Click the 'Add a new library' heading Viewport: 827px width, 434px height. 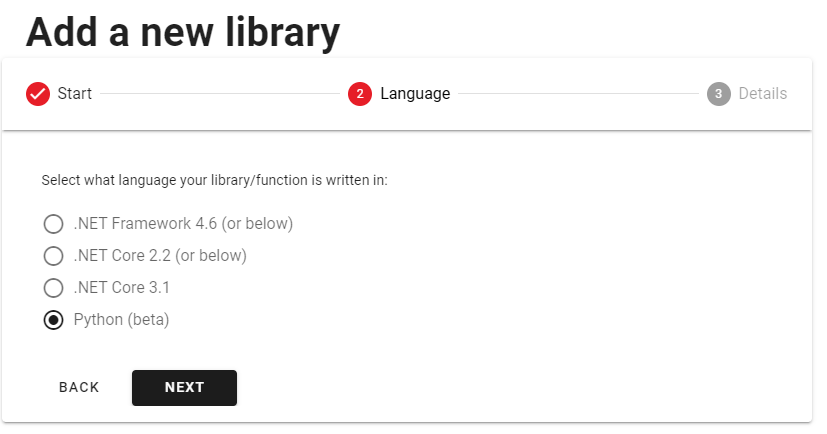[x=183, y=33]
